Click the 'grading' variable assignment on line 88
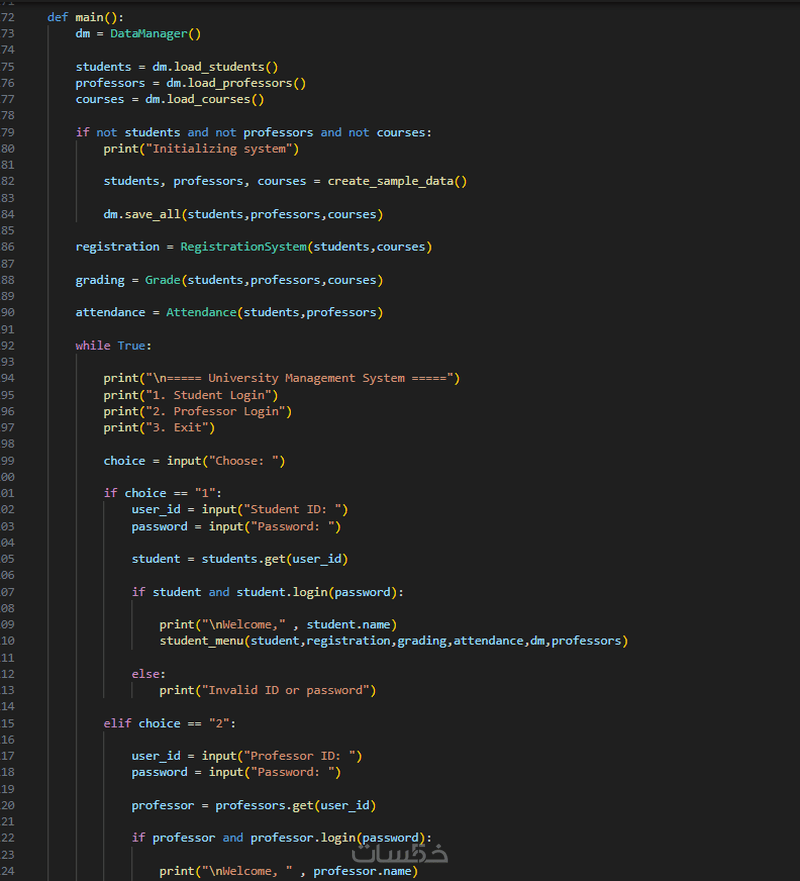Screen dimensions: 800x881 (x=100, y=280)
